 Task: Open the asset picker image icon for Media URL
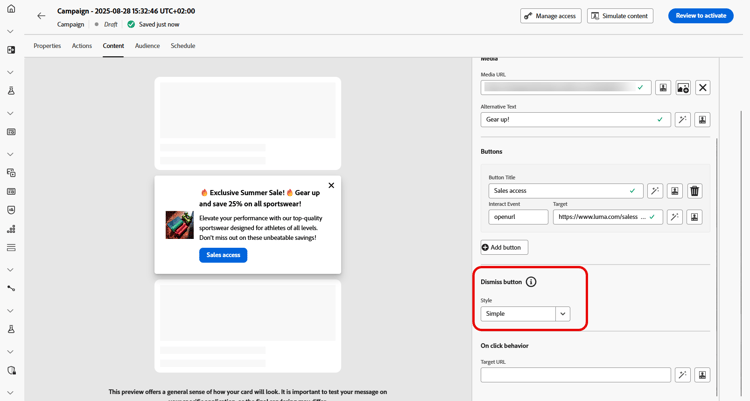pos(683,88)
